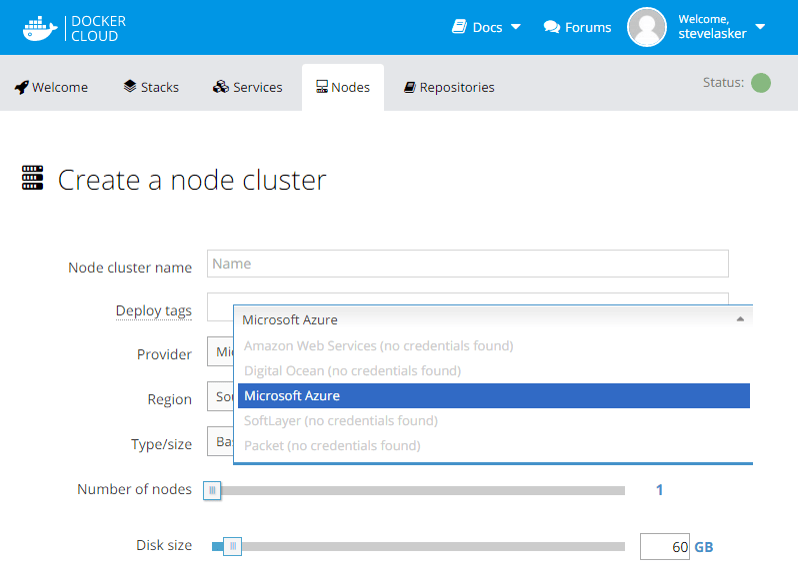Focus the Node cluster name field
Screen dimensions: 798x572
coord(468,264)
